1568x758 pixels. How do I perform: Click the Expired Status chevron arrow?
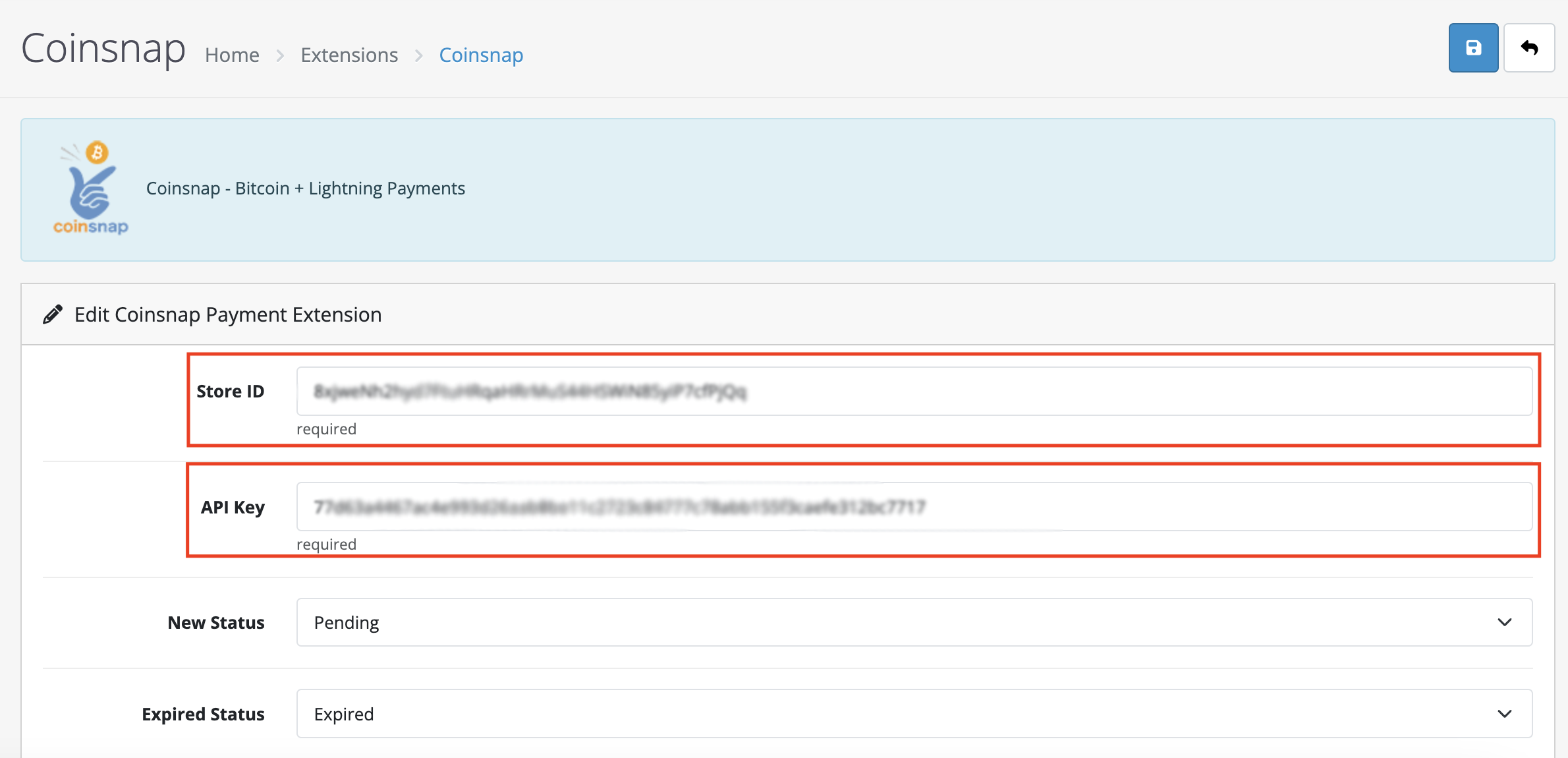click(1504, 714)
